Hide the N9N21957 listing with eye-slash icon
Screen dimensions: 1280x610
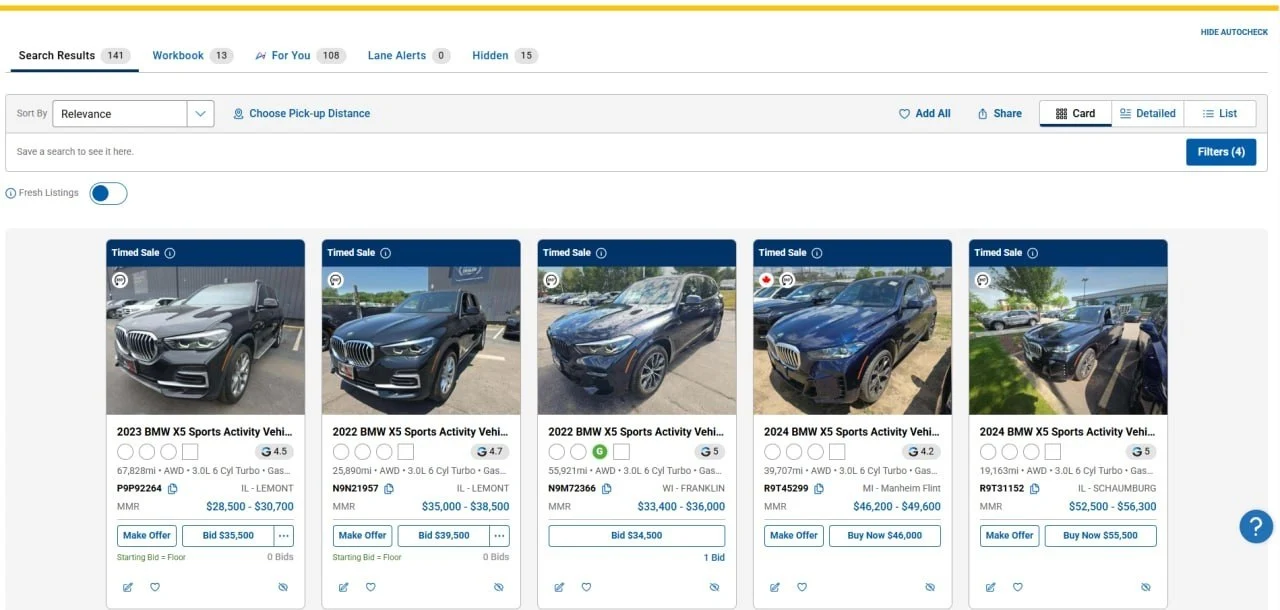[x=499, y=587]
